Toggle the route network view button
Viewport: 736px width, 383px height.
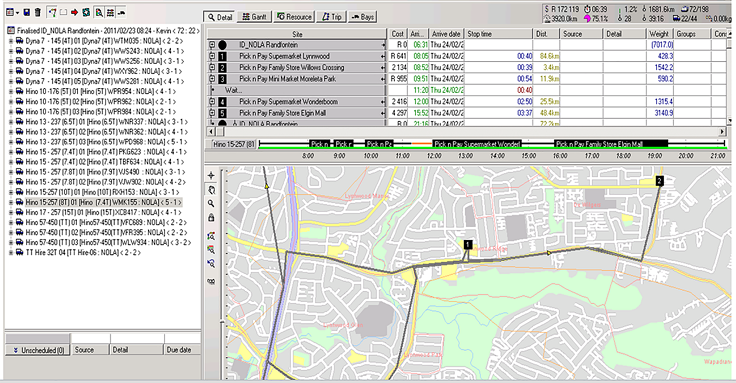click(x=52, y=12)
